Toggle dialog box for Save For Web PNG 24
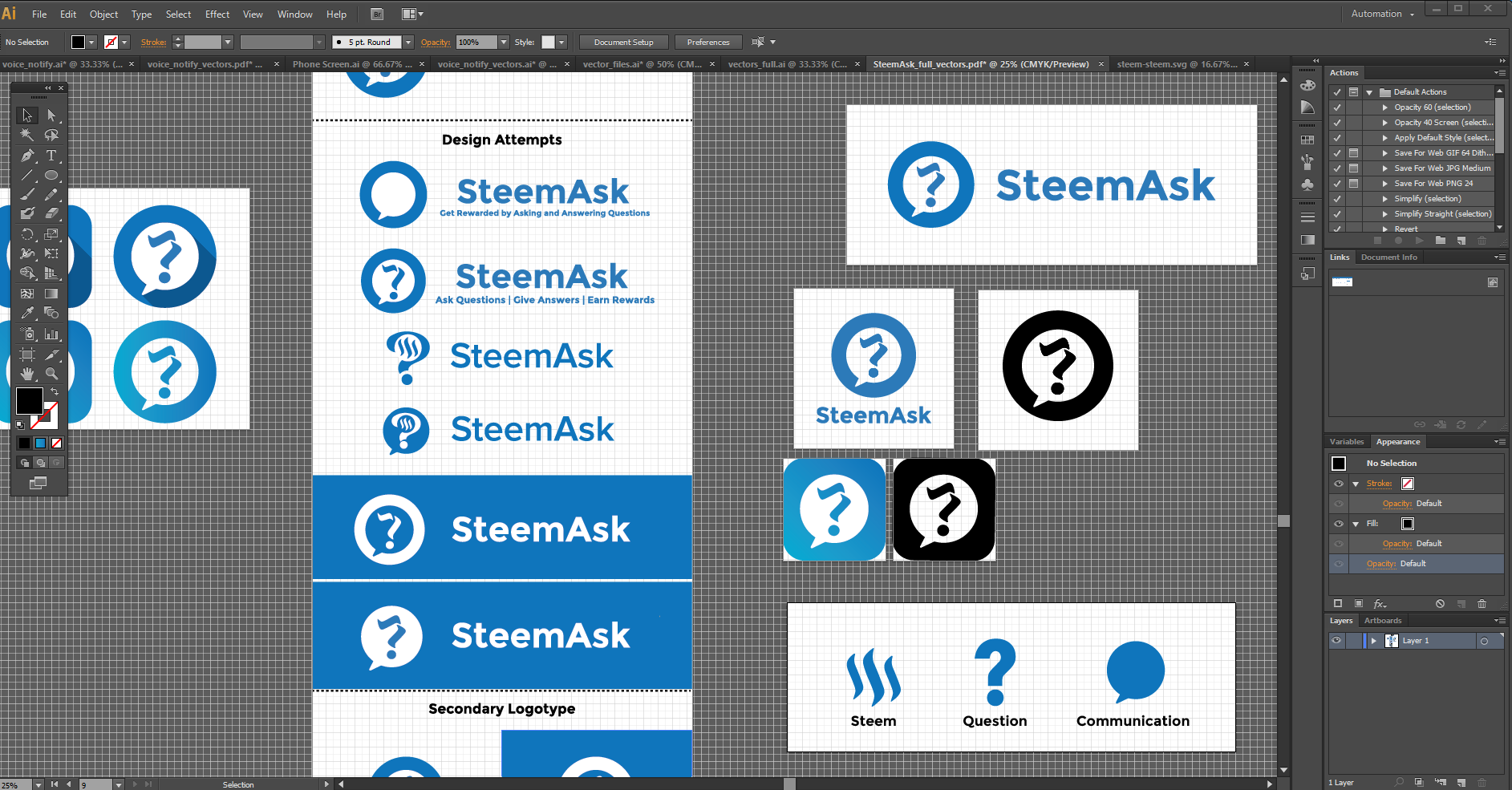 pyautogui.click(x=1354, y=184)
